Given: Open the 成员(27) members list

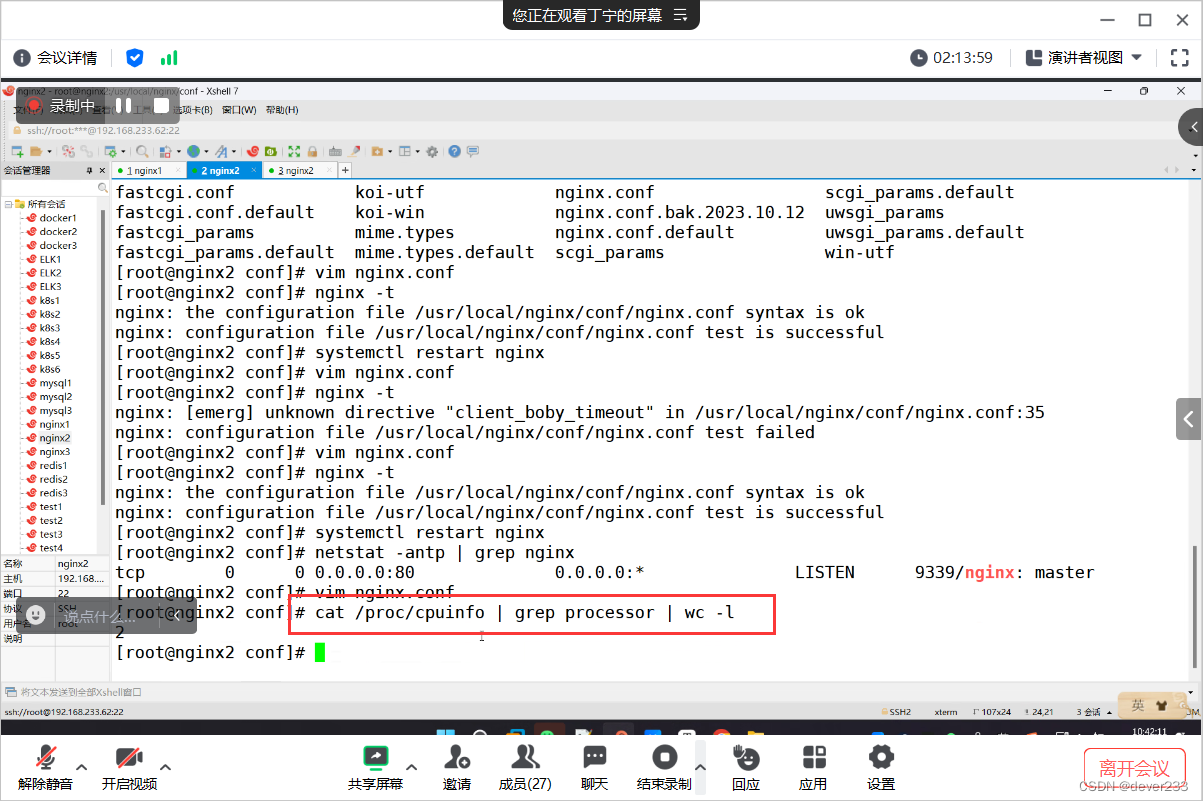Looking at the screenshot, I should click(525, 767).
